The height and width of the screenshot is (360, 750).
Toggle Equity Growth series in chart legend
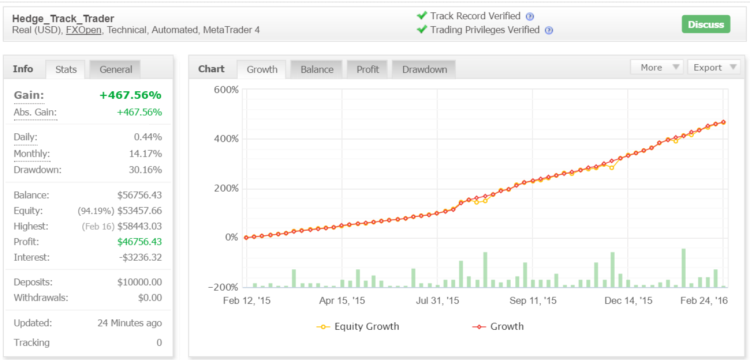[x=358, y=327]
